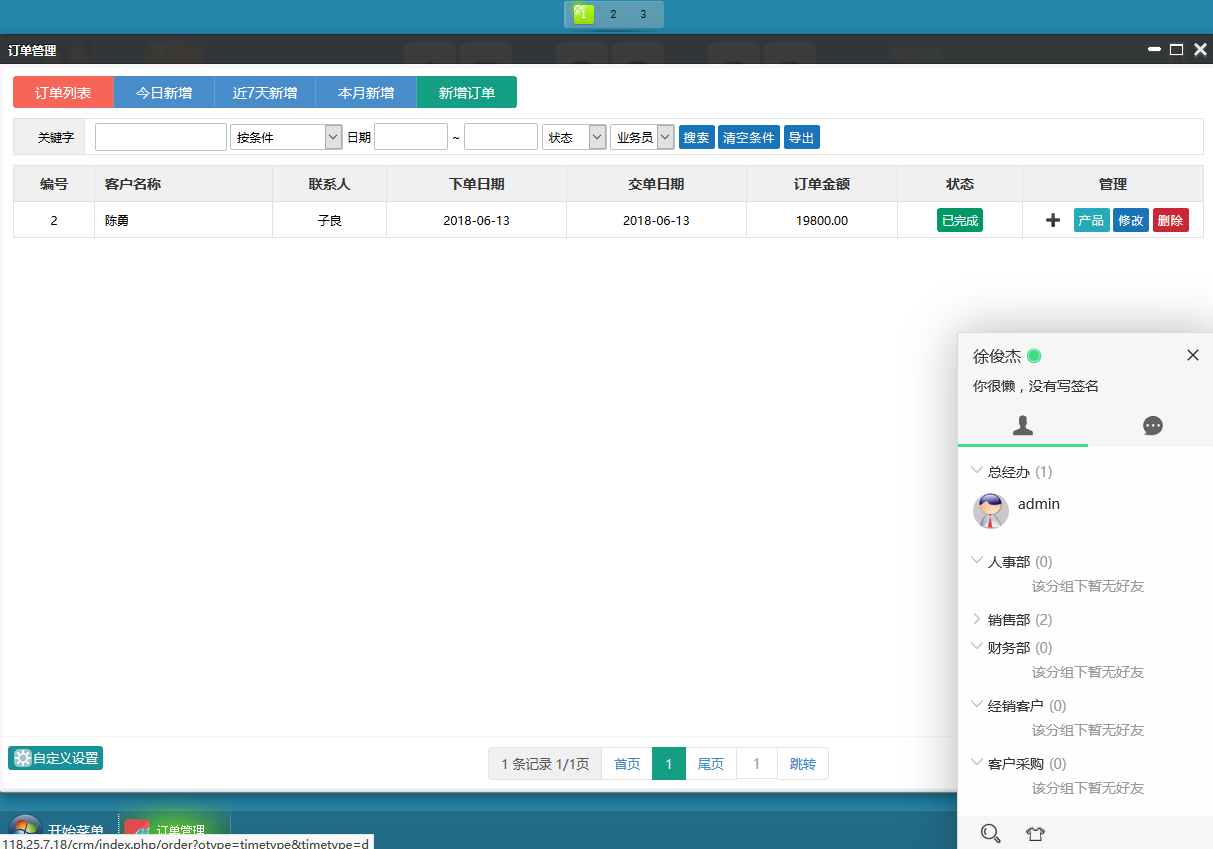Switch to 今日新增 tab
The image size is (1213, 849).
(164, 93)
